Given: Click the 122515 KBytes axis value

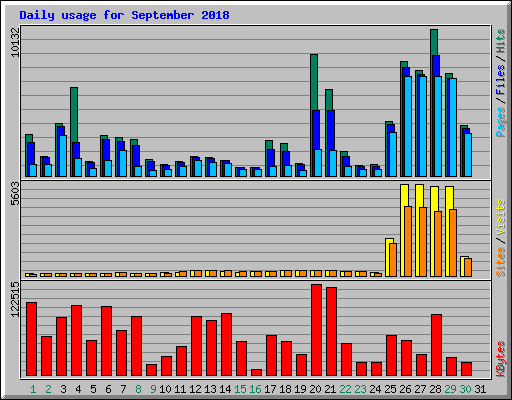Looking at the screenshot, I should (x=15, y=299).
